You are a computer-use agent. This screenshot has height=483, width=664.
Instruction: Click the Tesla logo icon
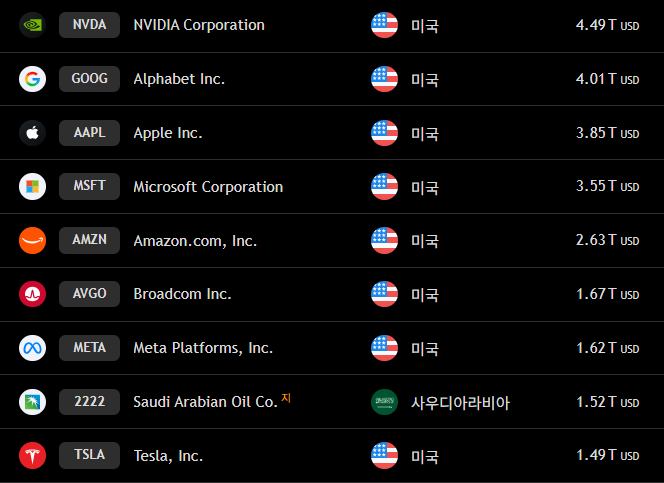coord(33,456)
